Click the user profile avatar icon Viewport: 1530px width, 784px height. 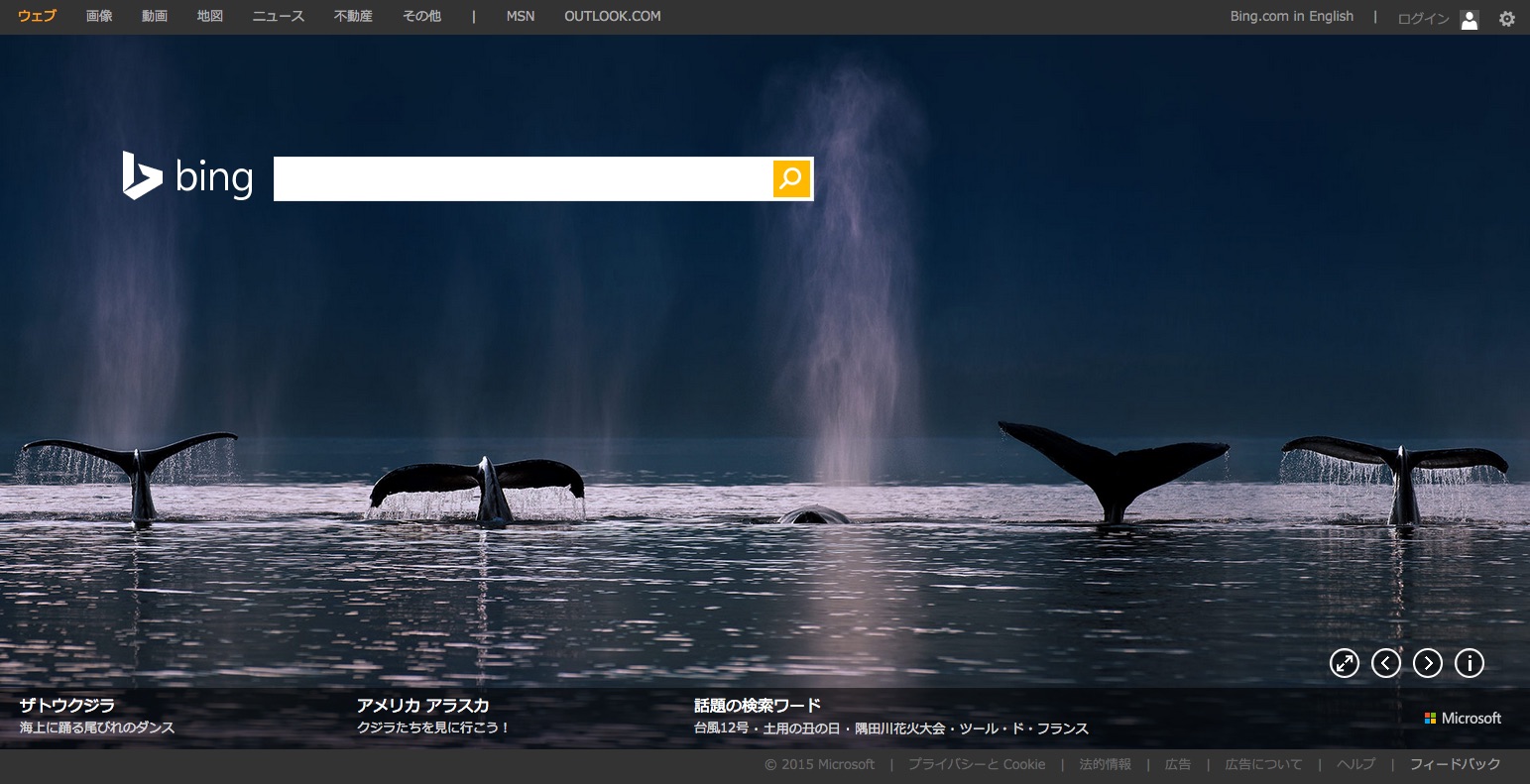pos(1469,19)
